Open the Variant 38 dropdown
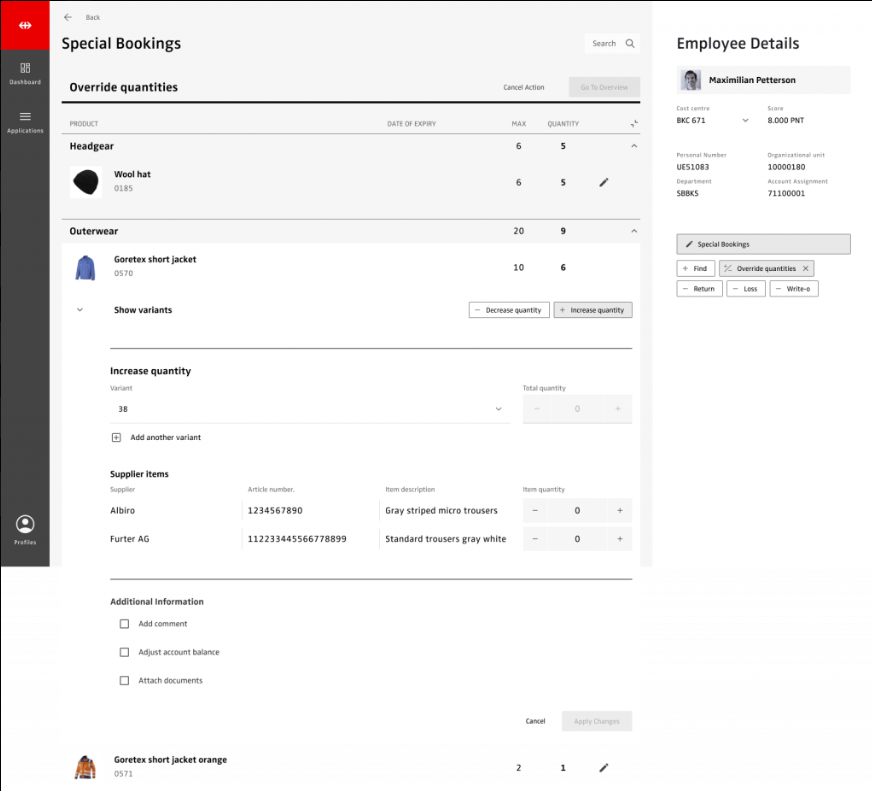The height and width of the screenshot is (791, 872). point(498,409)
